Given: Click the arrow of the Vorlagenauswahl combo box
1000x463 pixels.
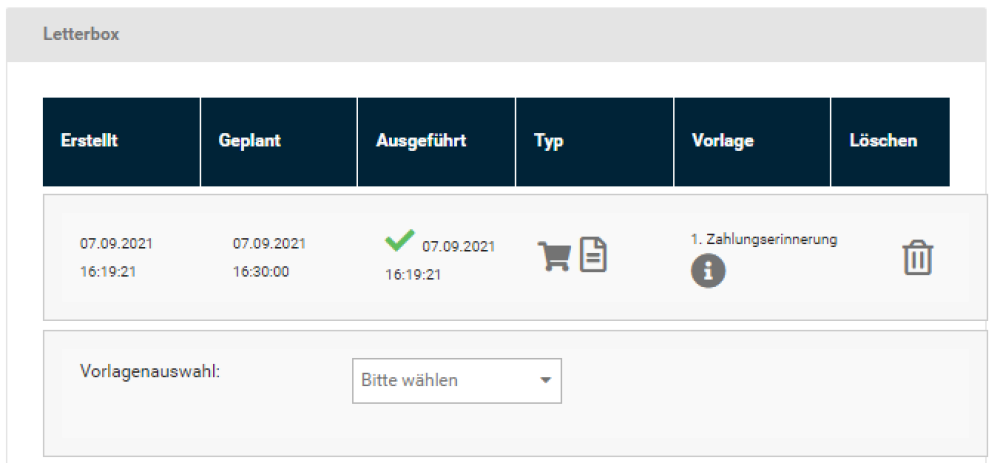Looking at the screenshot, I should pyautogui.click(x=545, y=381).
